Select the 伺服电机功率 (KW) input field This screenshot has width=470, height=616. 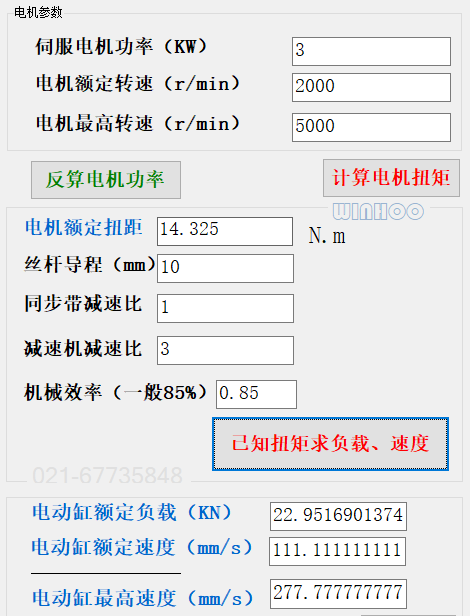371,51
